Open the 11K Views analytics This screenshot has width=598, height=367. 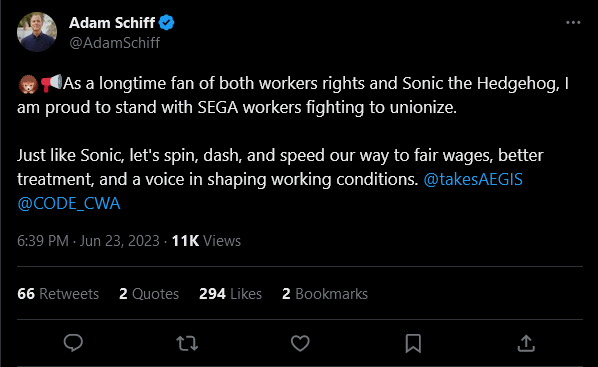pos(206,241)
